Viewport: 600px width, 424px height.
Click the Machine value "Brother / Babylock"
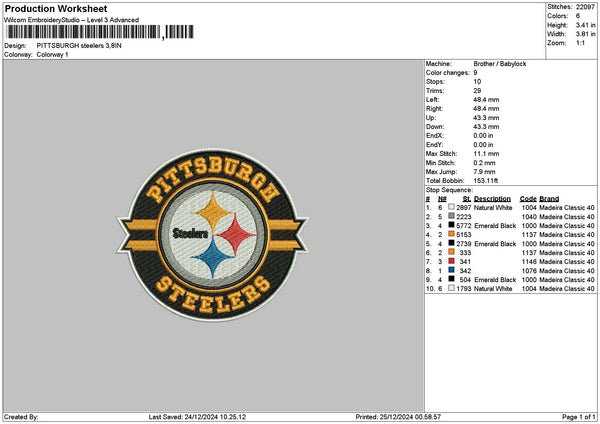[500, 64]
